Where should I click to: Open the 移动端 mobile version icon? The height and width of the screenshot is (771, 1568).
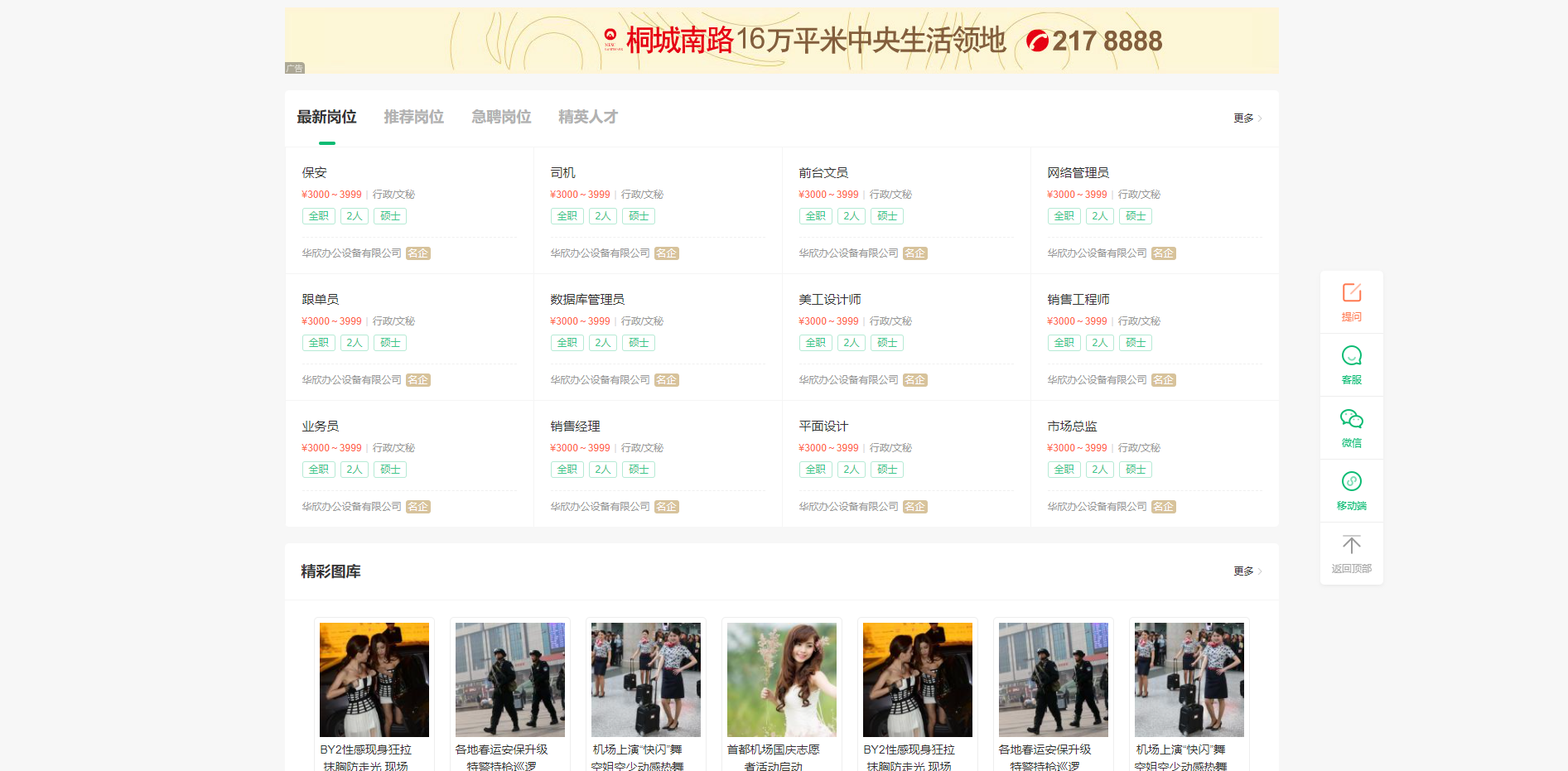point(1351,482)
